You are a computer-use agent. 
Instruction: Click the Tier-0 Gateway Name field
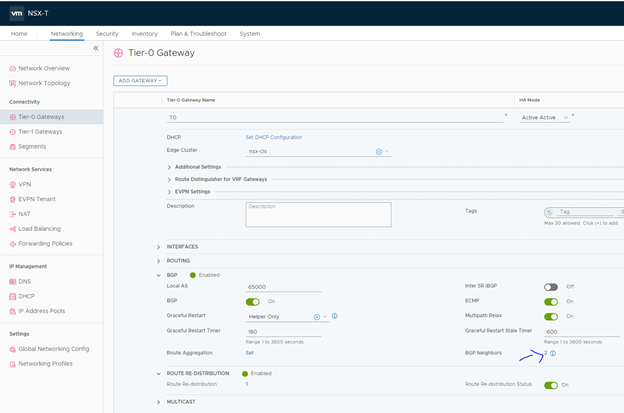point(335,118)
